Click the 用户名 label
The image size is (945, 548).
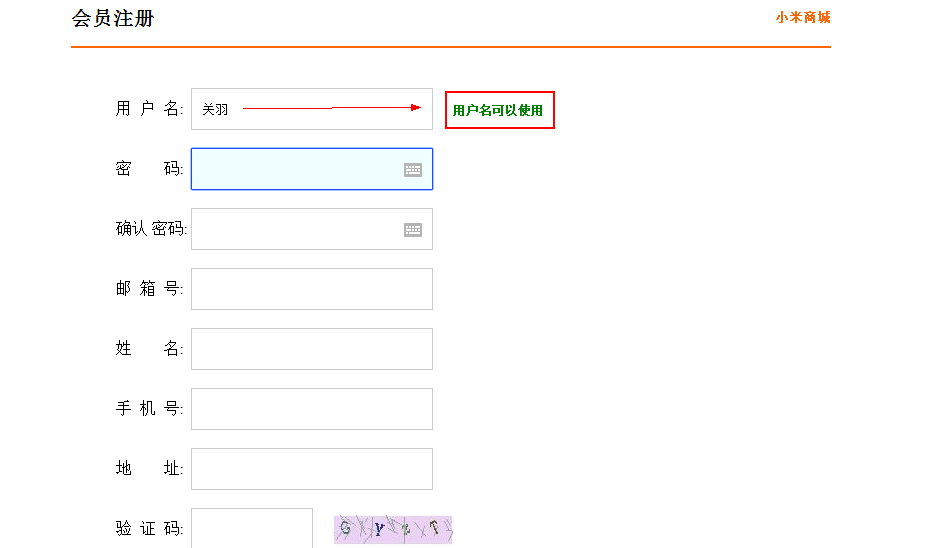click(x=149, y=109)
